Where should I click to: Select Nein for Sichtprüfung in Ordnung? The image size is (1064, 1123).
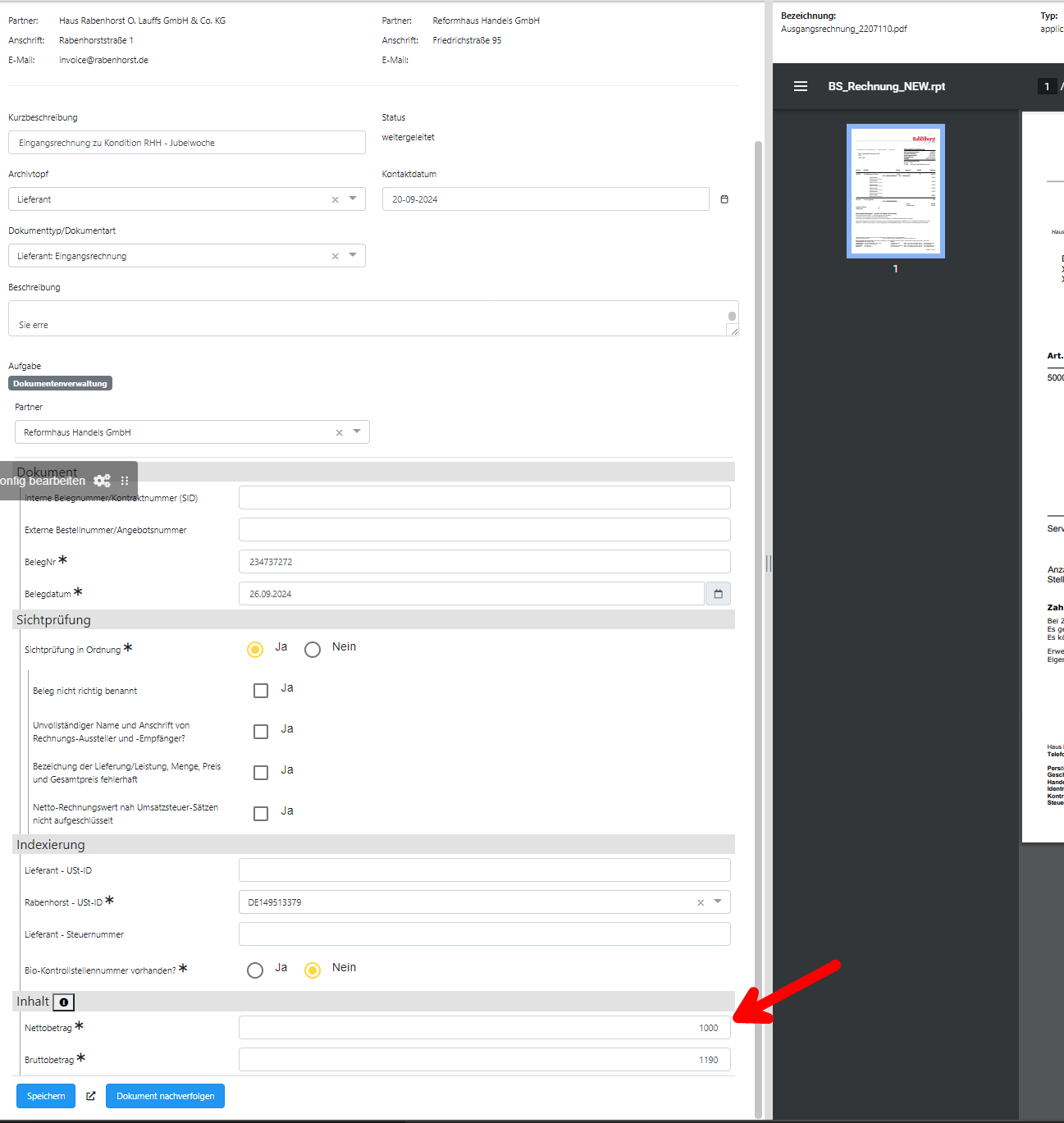click(313, 650)
